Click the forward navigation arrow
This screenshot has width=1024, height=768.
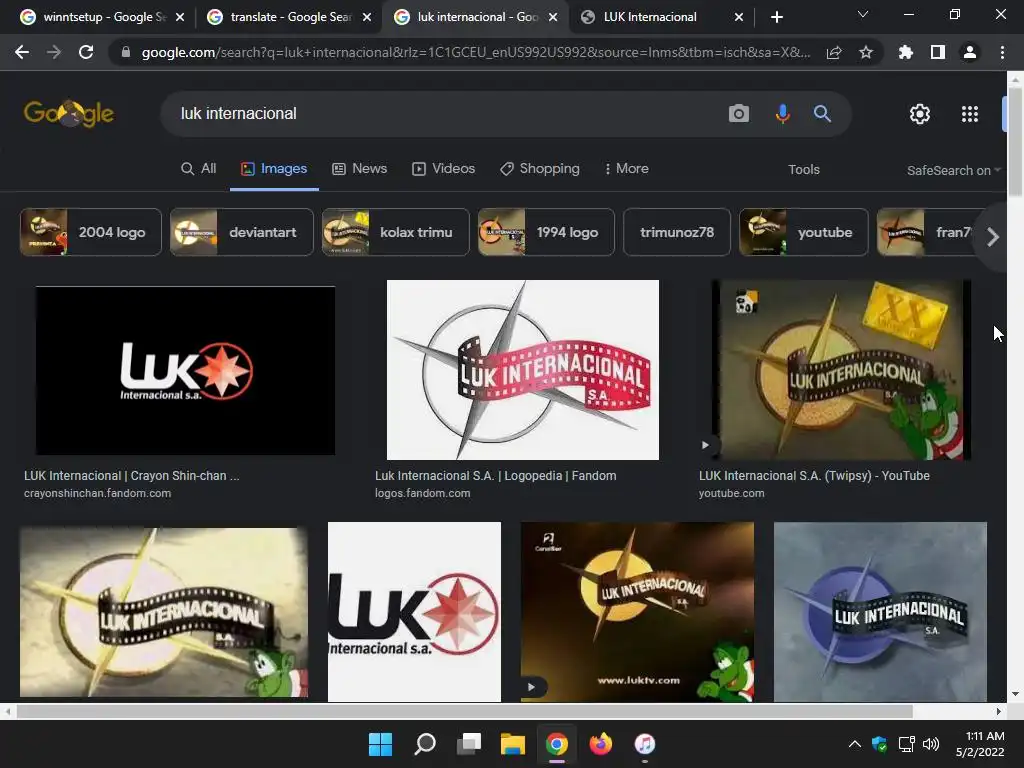[54, 52]
